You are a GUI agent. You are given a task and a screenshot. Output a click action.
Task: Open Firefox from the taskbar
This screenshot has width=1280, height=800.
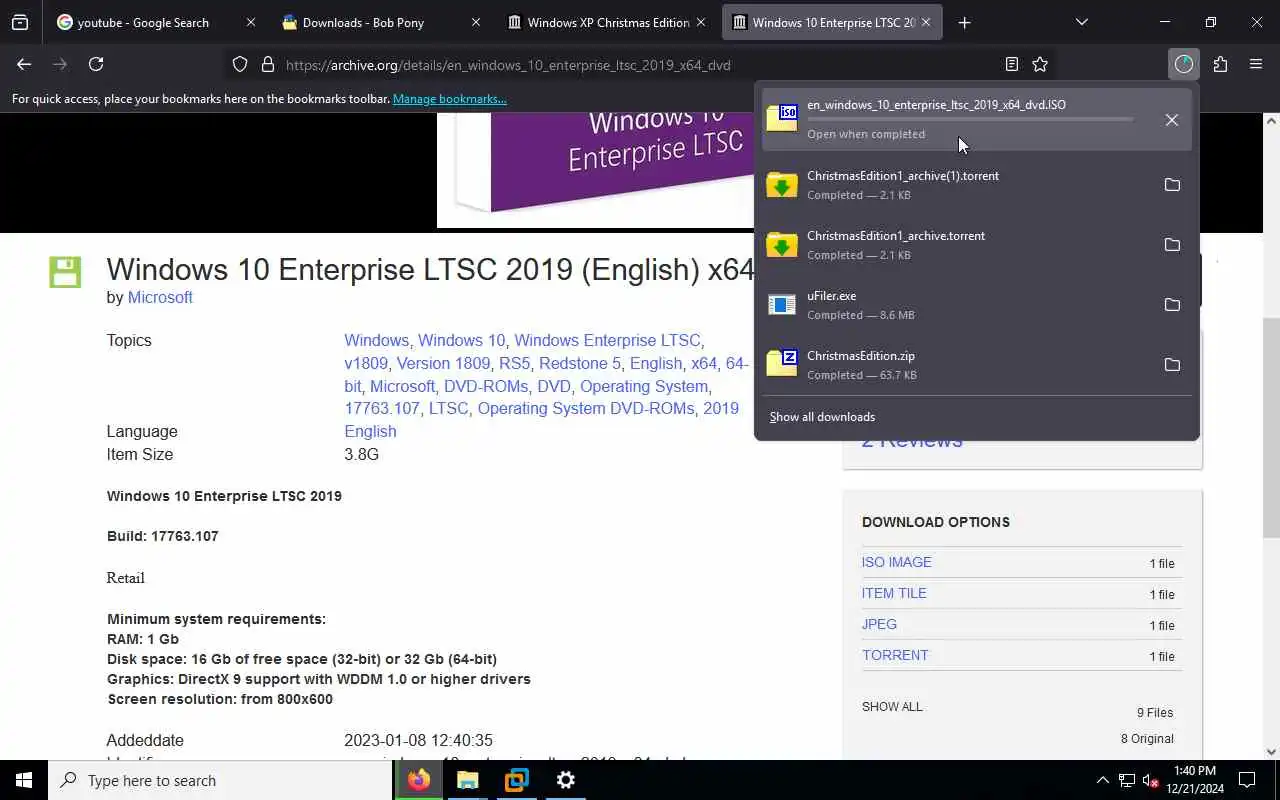[x=419, y=780]
